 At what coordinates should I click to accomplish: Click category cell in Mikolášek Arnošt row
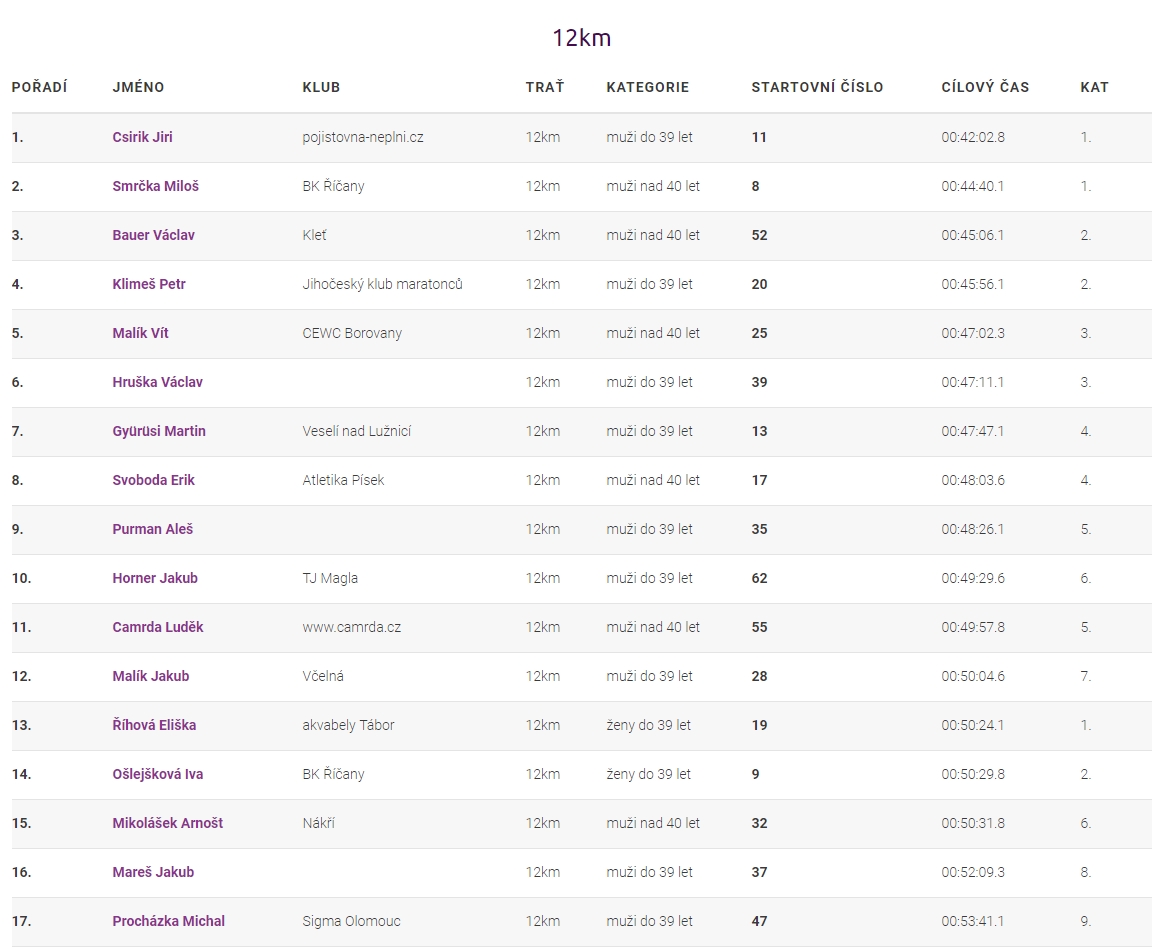tap(653, 823)
